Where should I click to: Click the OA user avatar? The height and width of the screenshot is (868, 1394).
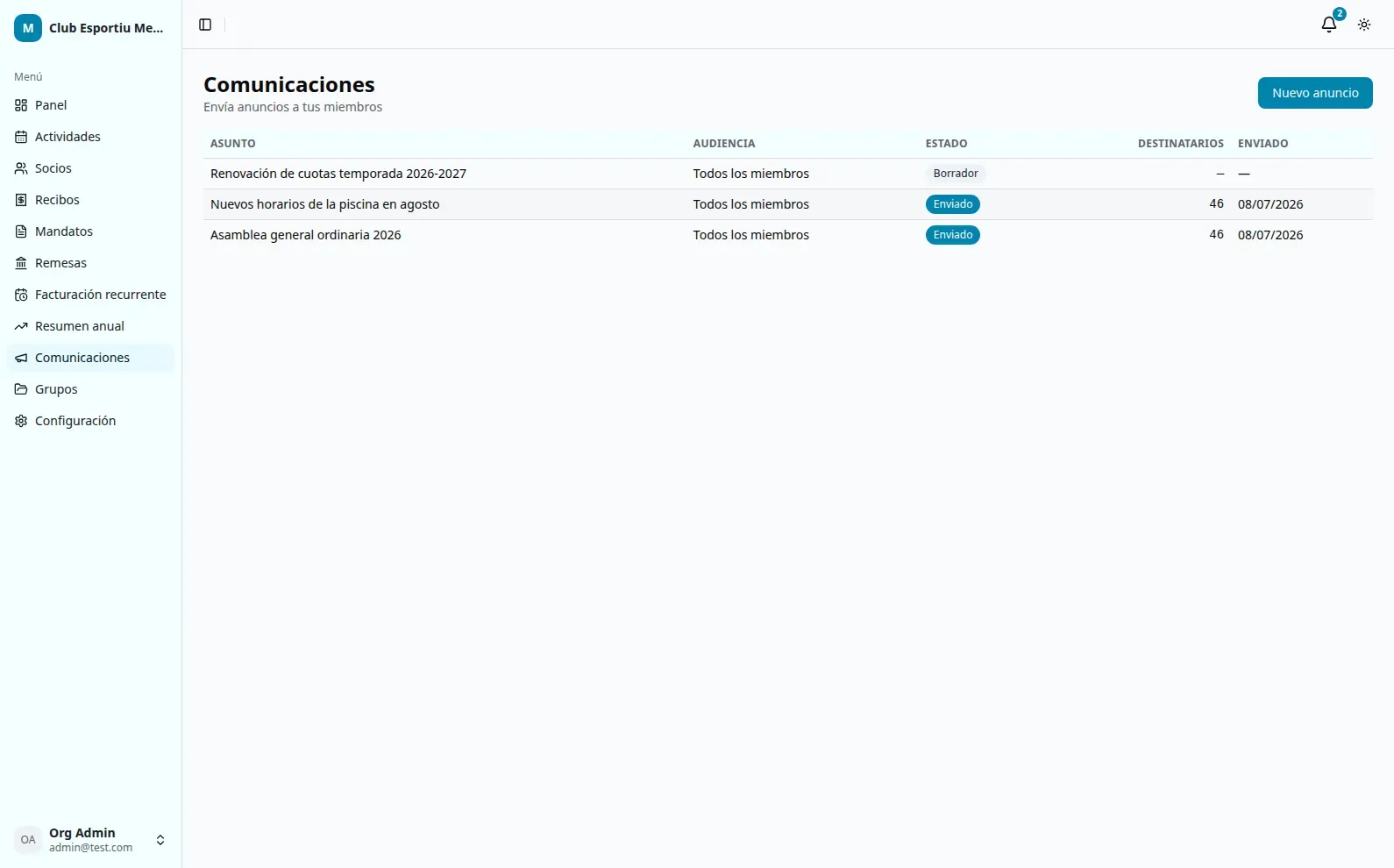click(x=28, y=840)
